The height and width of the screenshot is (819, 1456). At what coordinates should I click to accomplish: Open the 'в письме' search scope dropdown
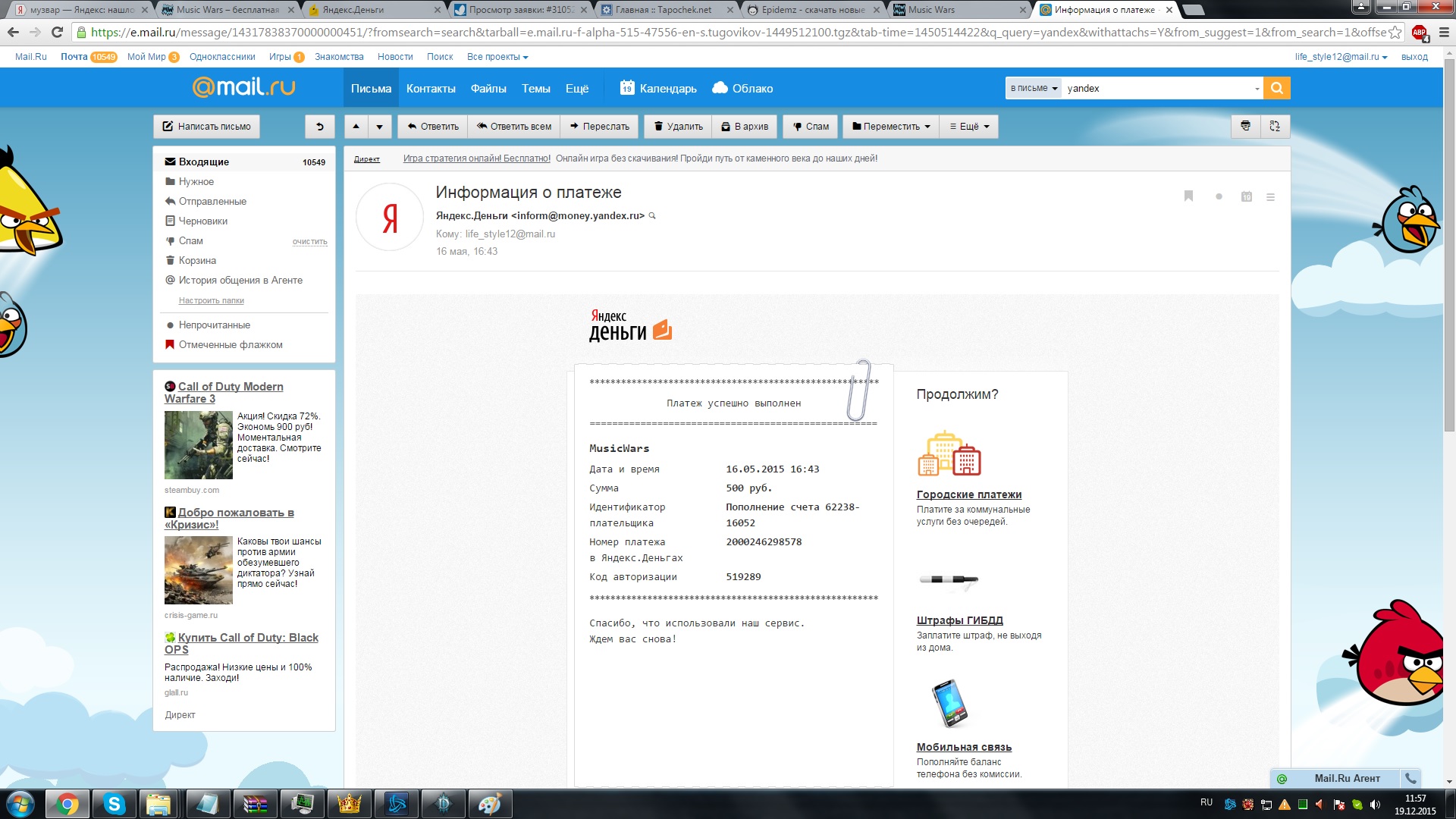pyautogui.click(x=1034, y=88)
